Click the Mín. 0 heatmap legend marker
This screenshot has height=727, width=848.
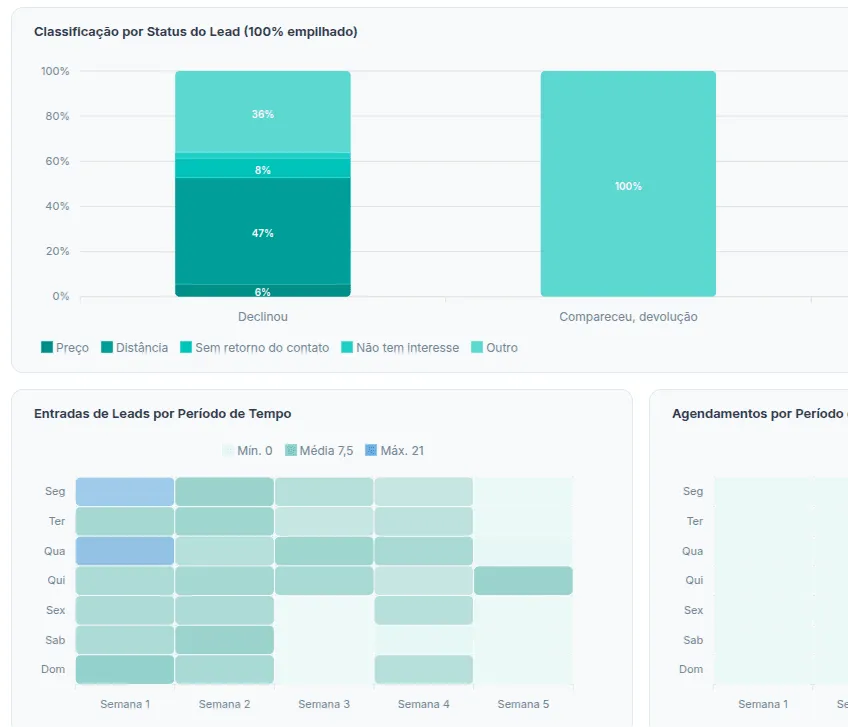[228, 450]
